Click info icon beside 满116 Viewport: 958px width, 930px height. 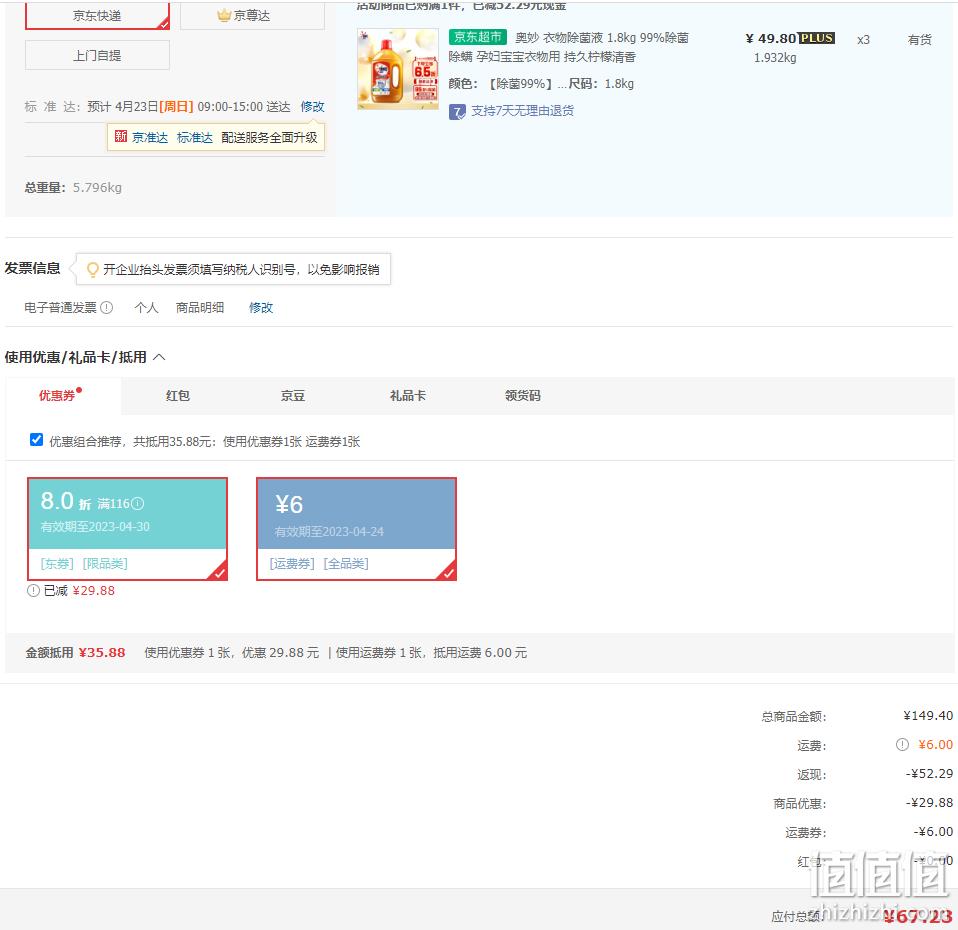click(138, 503)
